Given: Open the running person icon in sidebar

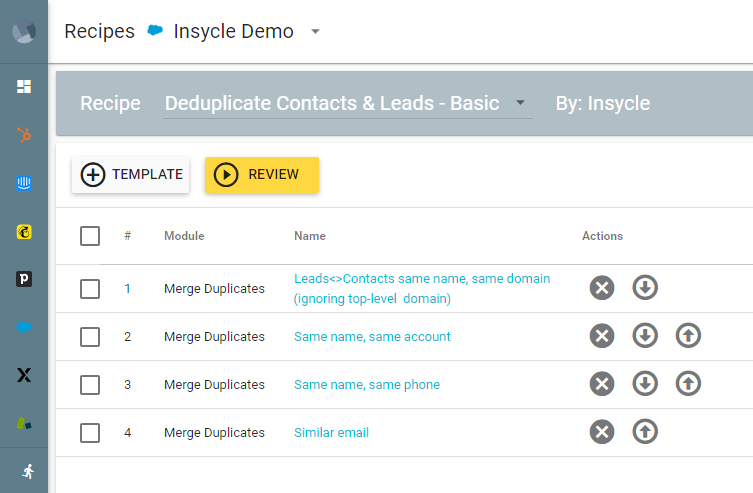Looking at the screenshot, I should [x=28, y=471].
